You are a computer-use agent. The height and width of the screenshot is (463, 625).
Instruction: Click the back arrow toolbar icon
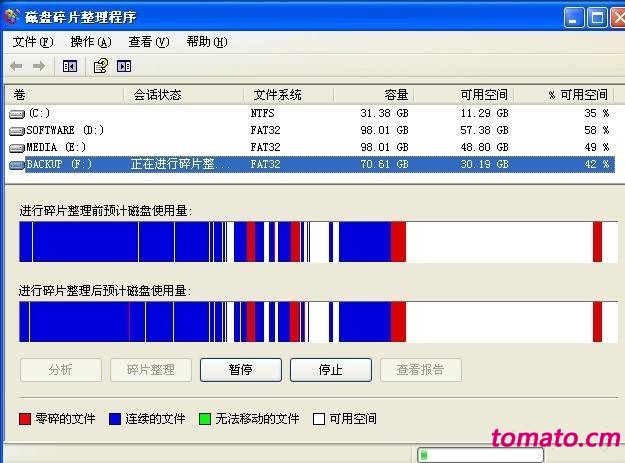[16, 66]
